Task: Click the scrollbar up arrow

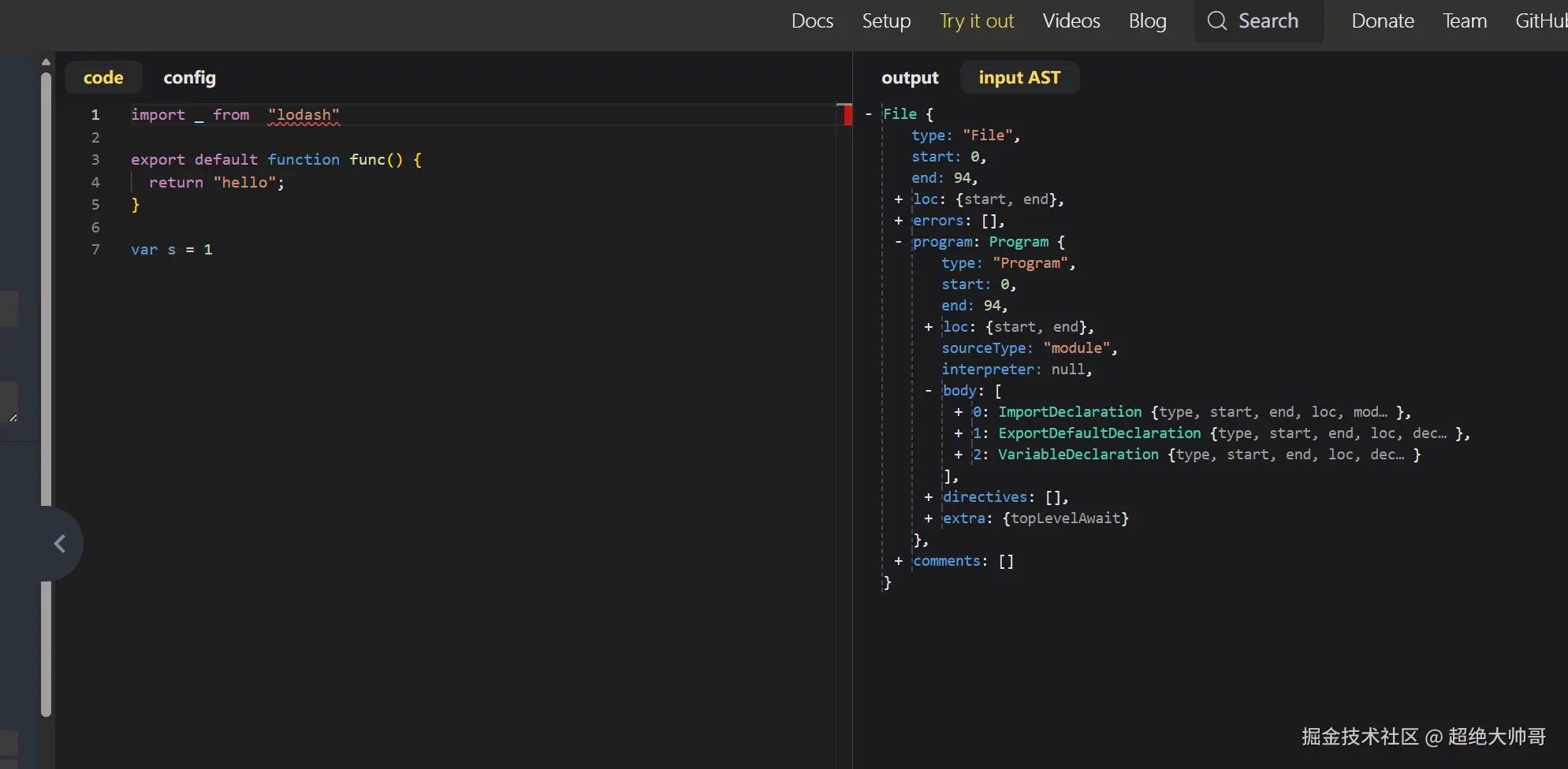Action: point(46,61)
